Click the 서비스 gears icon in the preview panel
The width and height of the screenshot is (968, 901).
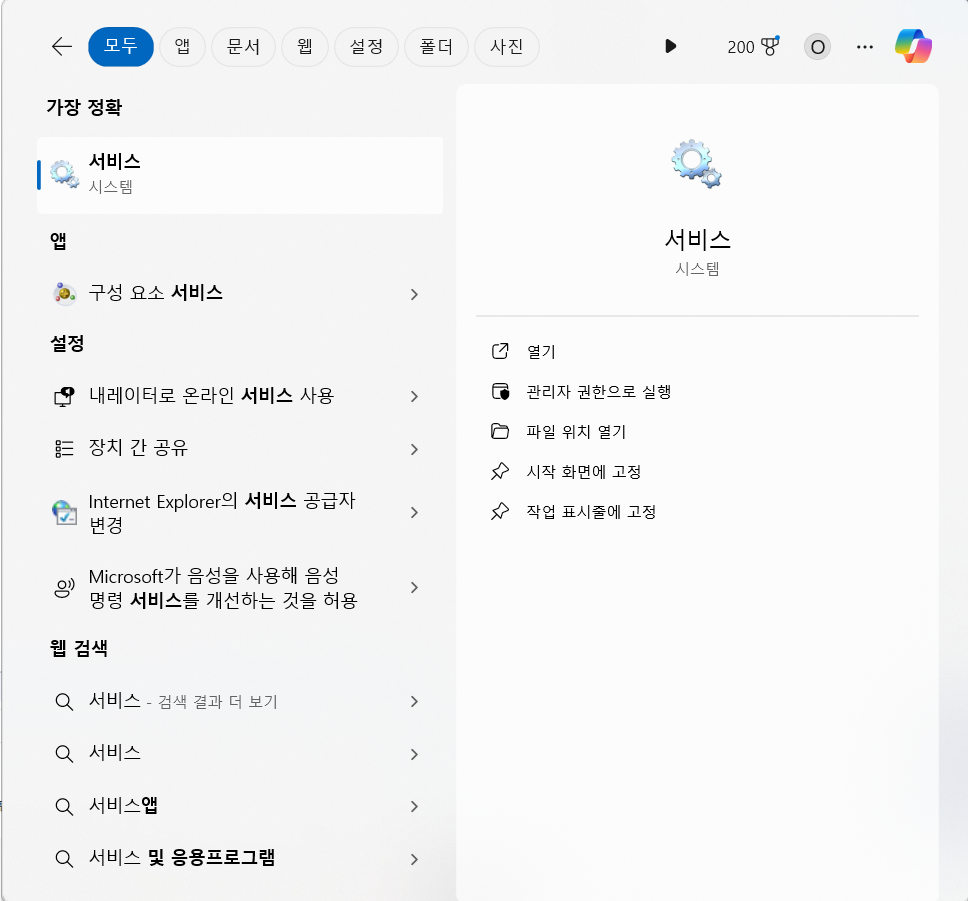tap(697, 163)
